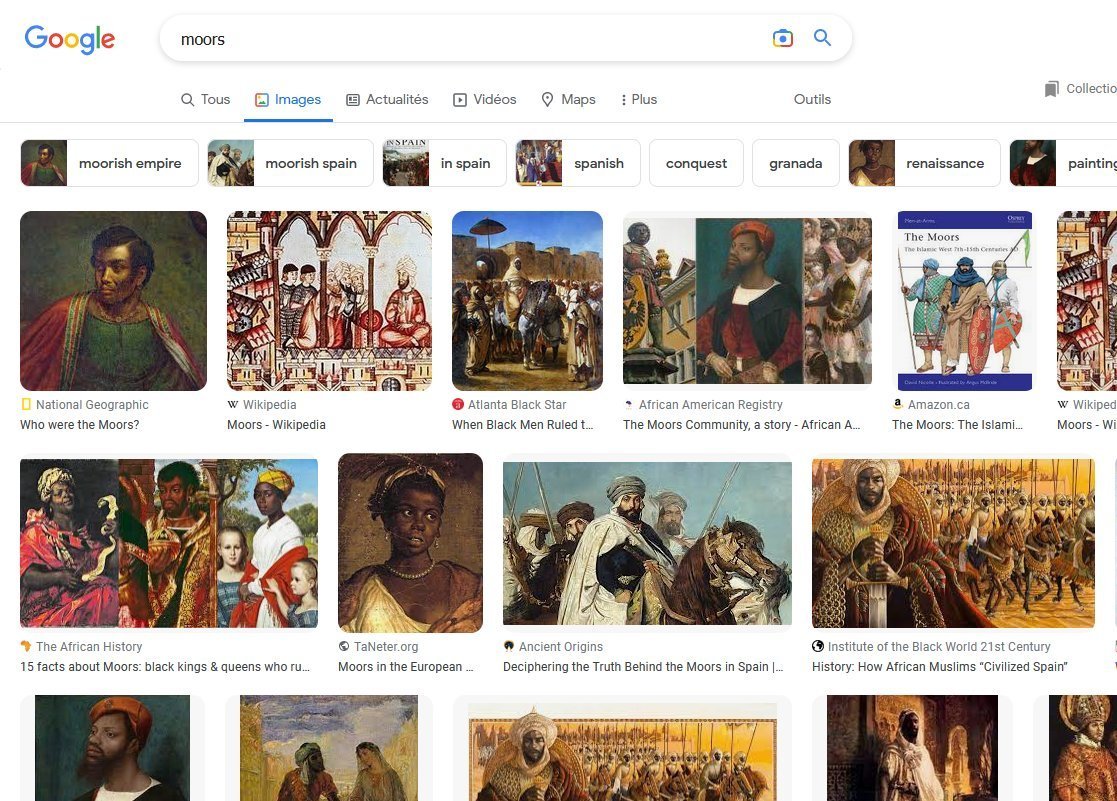1117x801 pixels.
Task: Switch to the Tous tab
Action: (x=205, y=99)
